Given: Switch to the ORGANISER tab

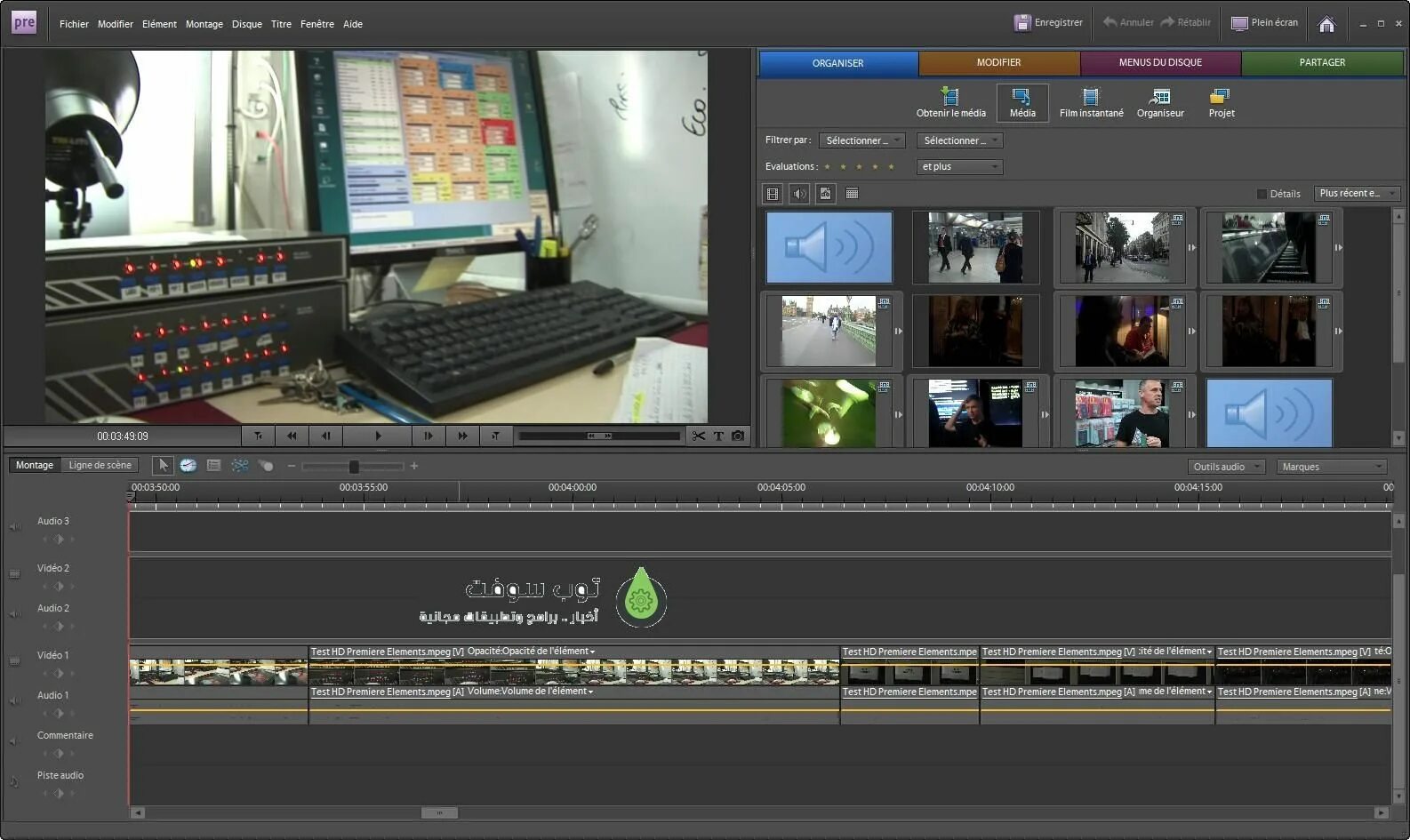Looking at the screenshot, I should (838, 63).
